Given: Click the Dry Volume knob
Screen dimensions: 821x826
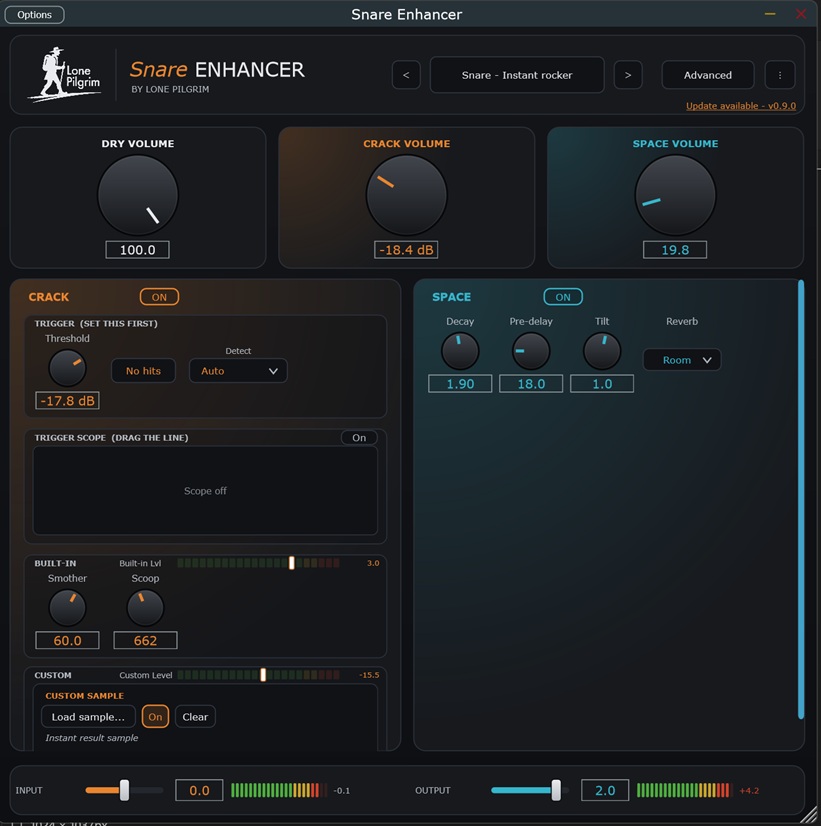Looking at the screenshot, I should (138, 195).
